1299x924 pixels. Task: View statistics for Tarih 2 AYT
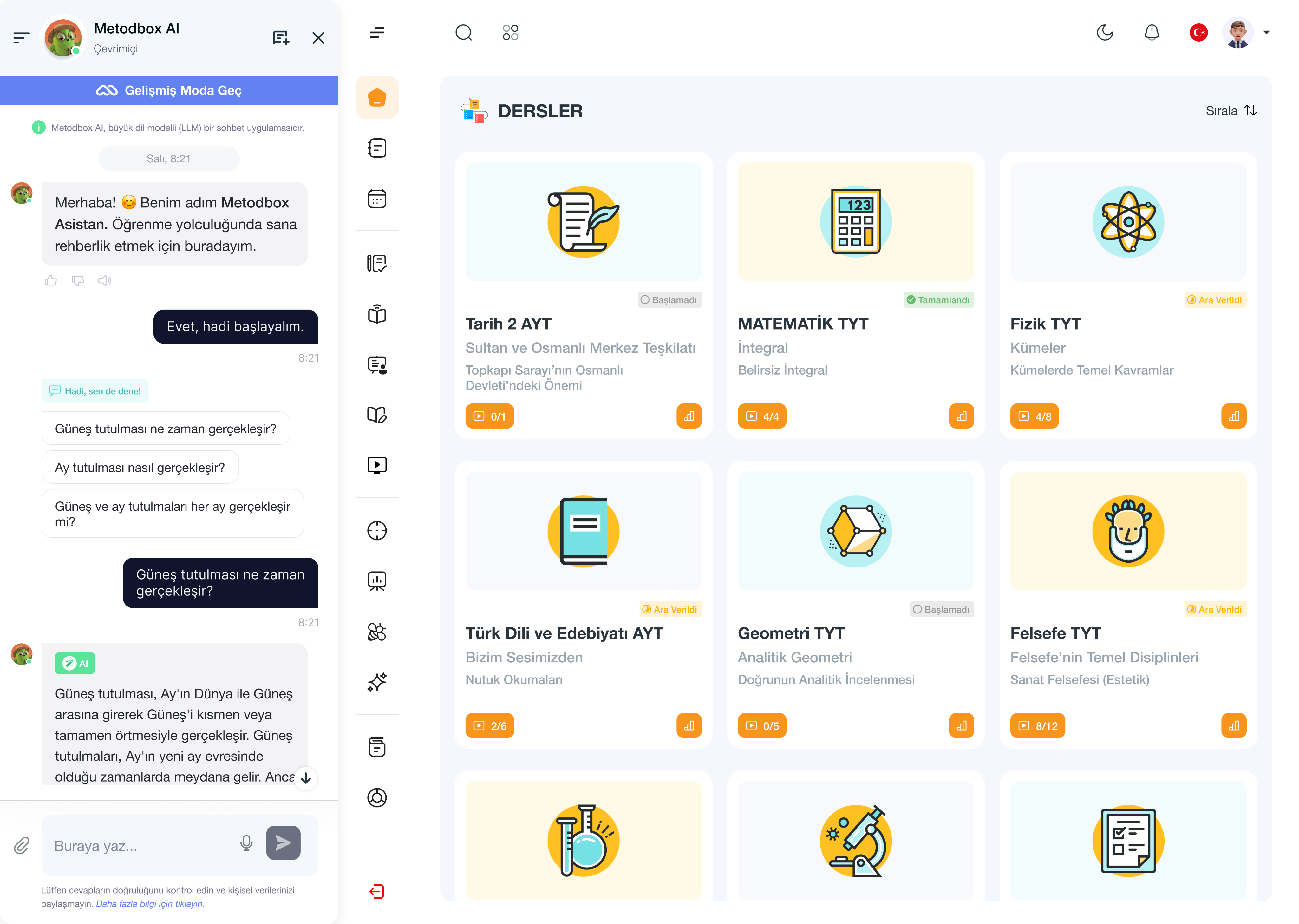(x=689, y=416)
